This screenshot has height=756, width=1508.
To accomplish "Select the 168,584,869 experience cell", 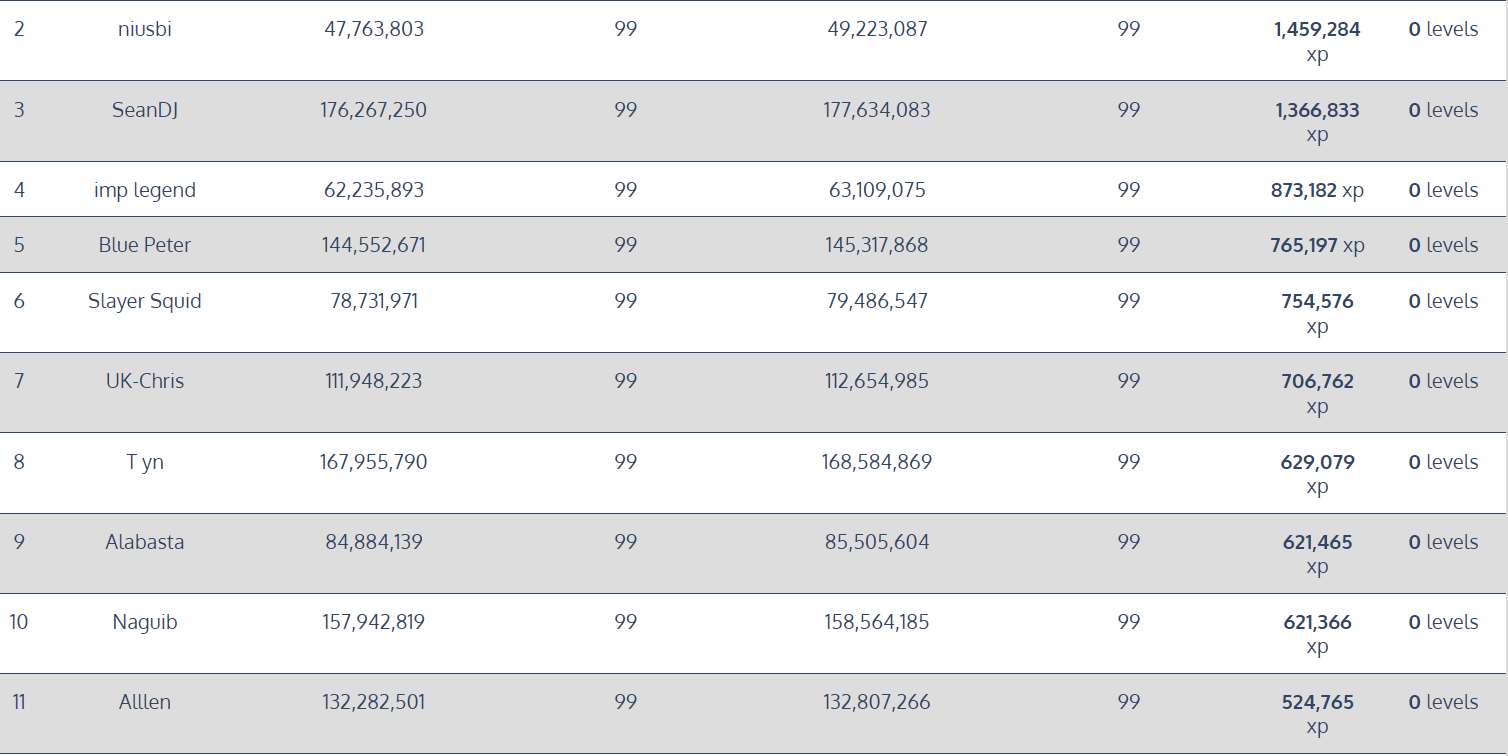I will point(877,462).
